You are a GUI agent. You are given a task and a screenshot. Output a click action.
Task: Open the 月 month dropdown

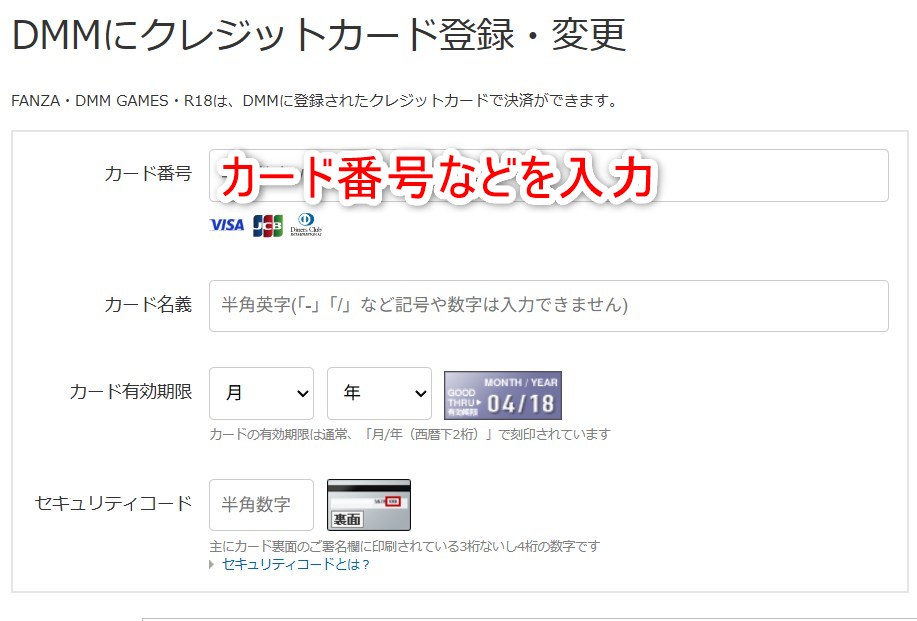261,393
